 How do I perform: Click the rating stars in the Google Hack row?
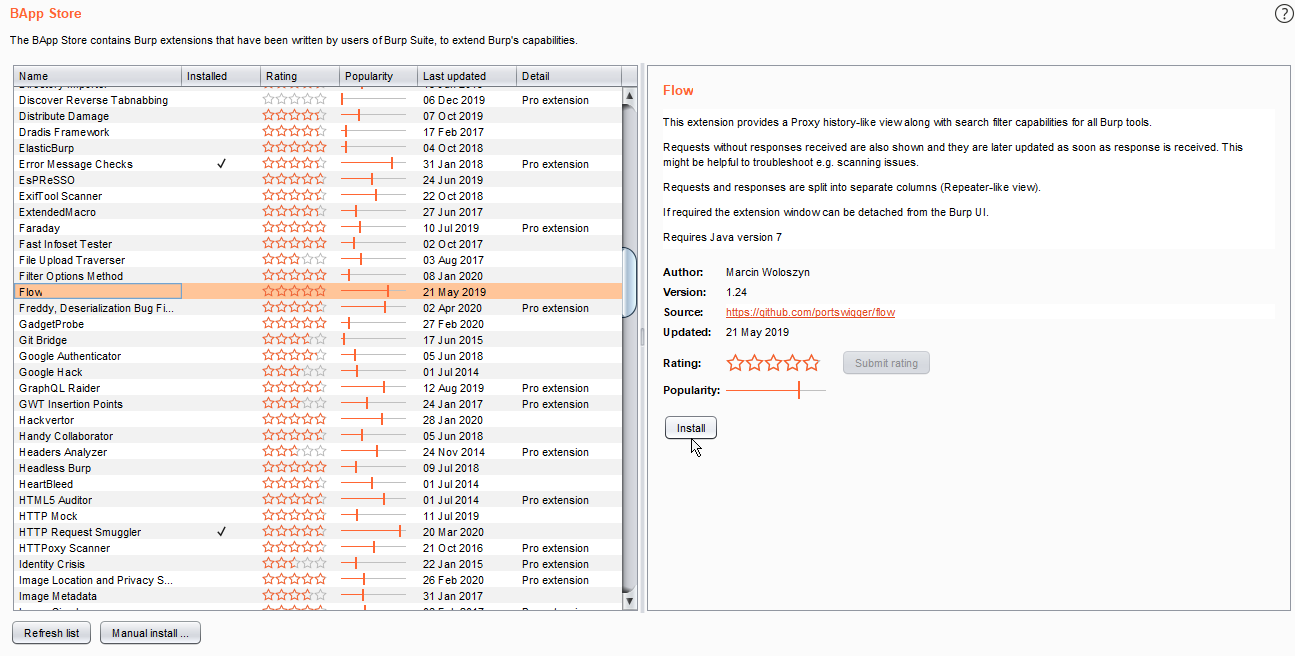(294, 372)
